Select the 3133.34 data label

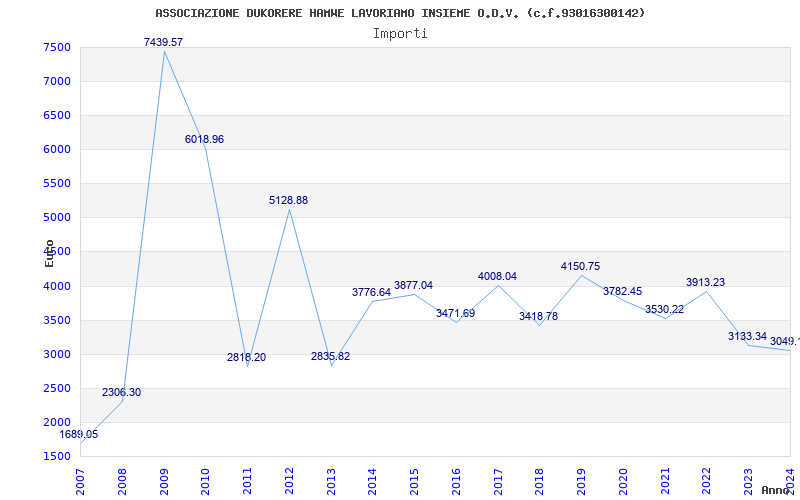(747, 336)
